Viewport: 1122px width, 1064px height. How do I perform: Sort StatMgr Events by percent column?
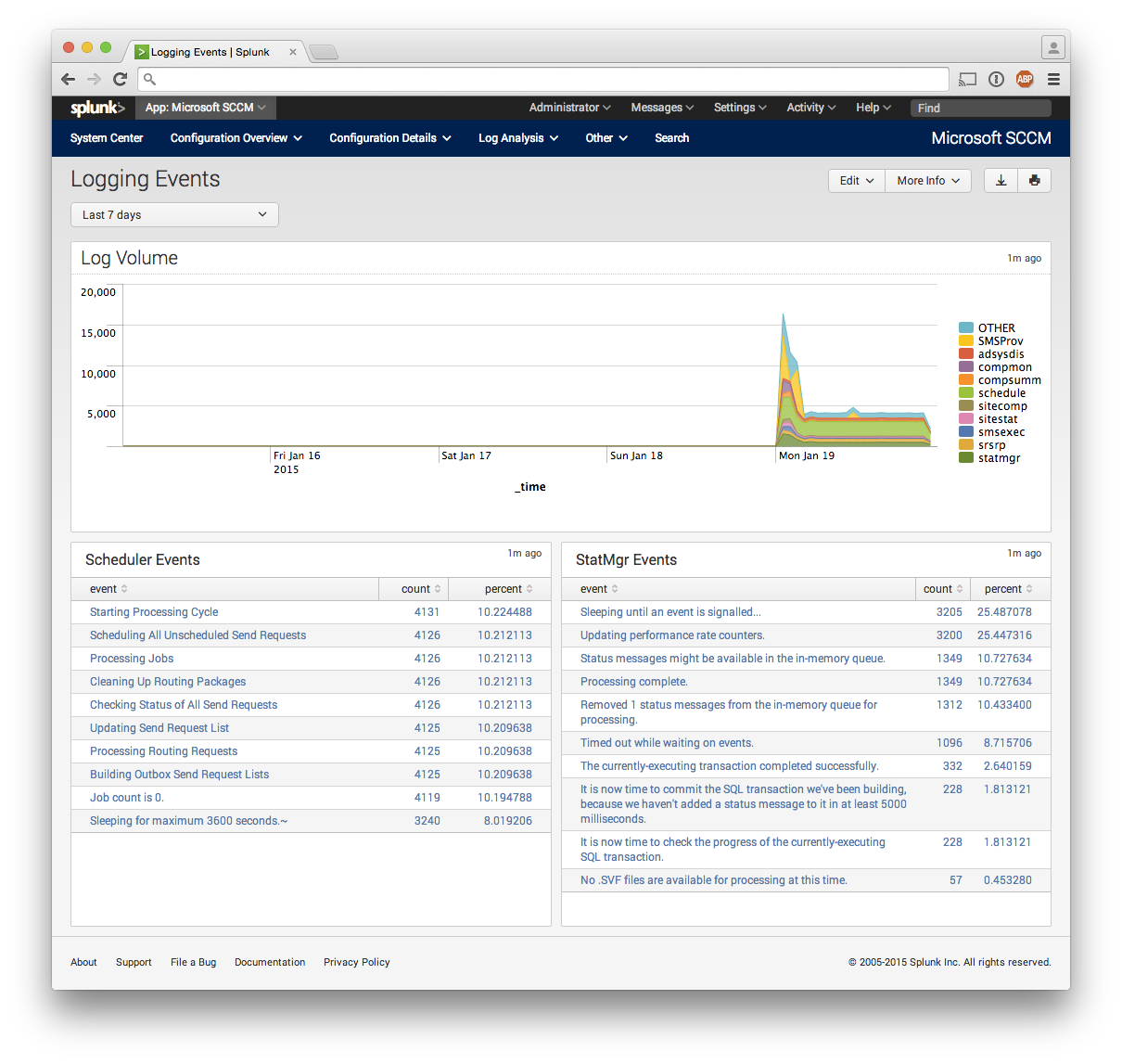point(1008,589)
